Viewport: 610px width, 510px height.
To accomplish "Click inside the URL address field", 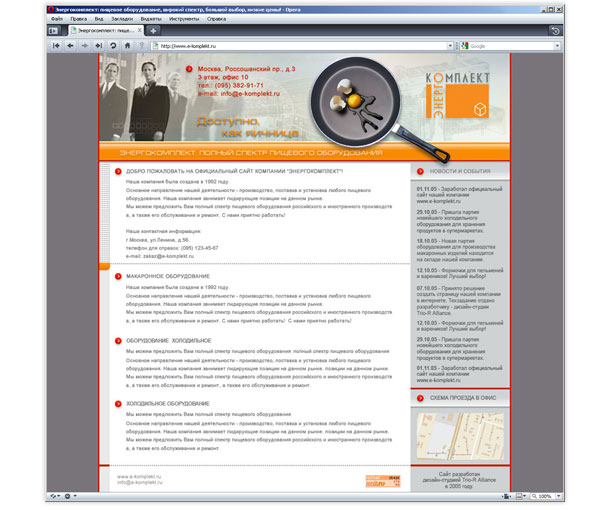I will [x=303, y=46].
